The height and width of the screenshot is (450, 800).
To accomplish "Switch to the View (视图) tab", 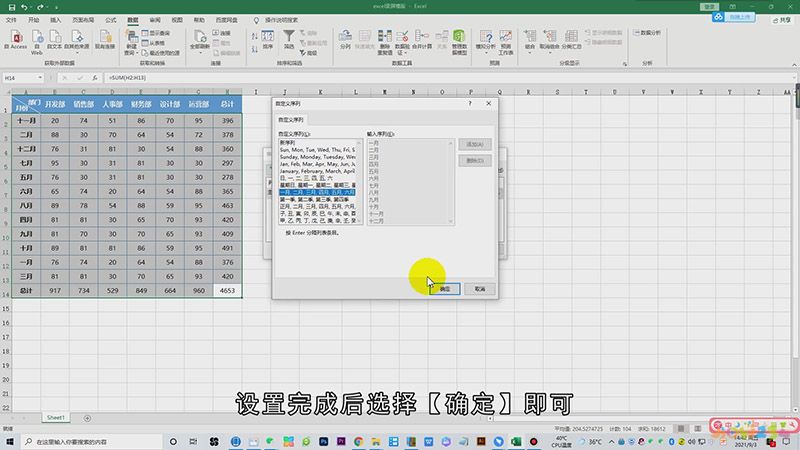I will (177, 20).
